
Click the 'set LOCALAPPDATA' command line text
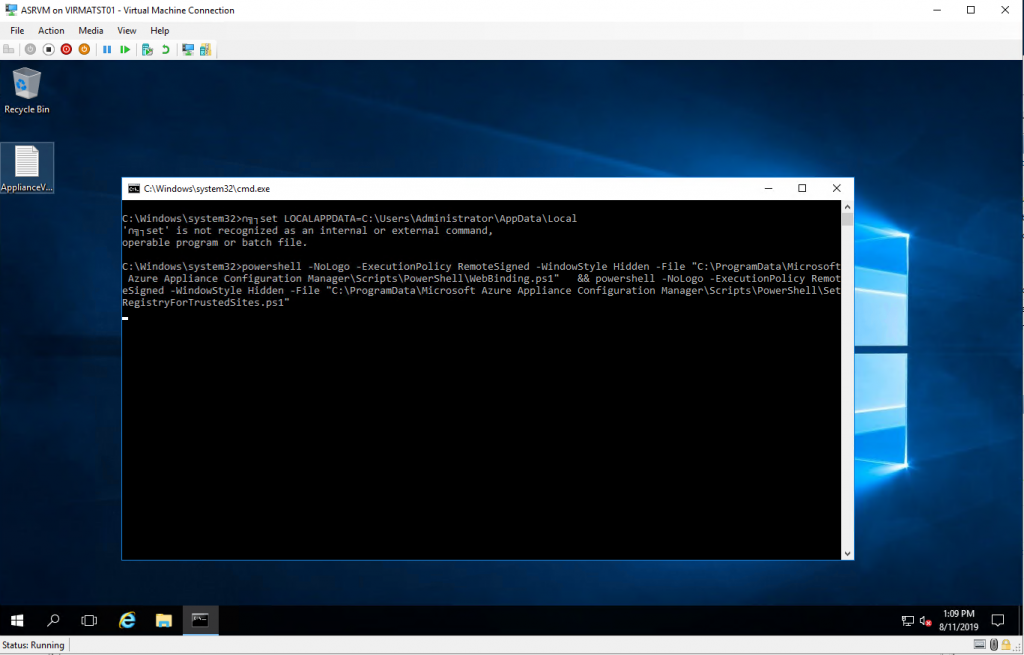419,218
